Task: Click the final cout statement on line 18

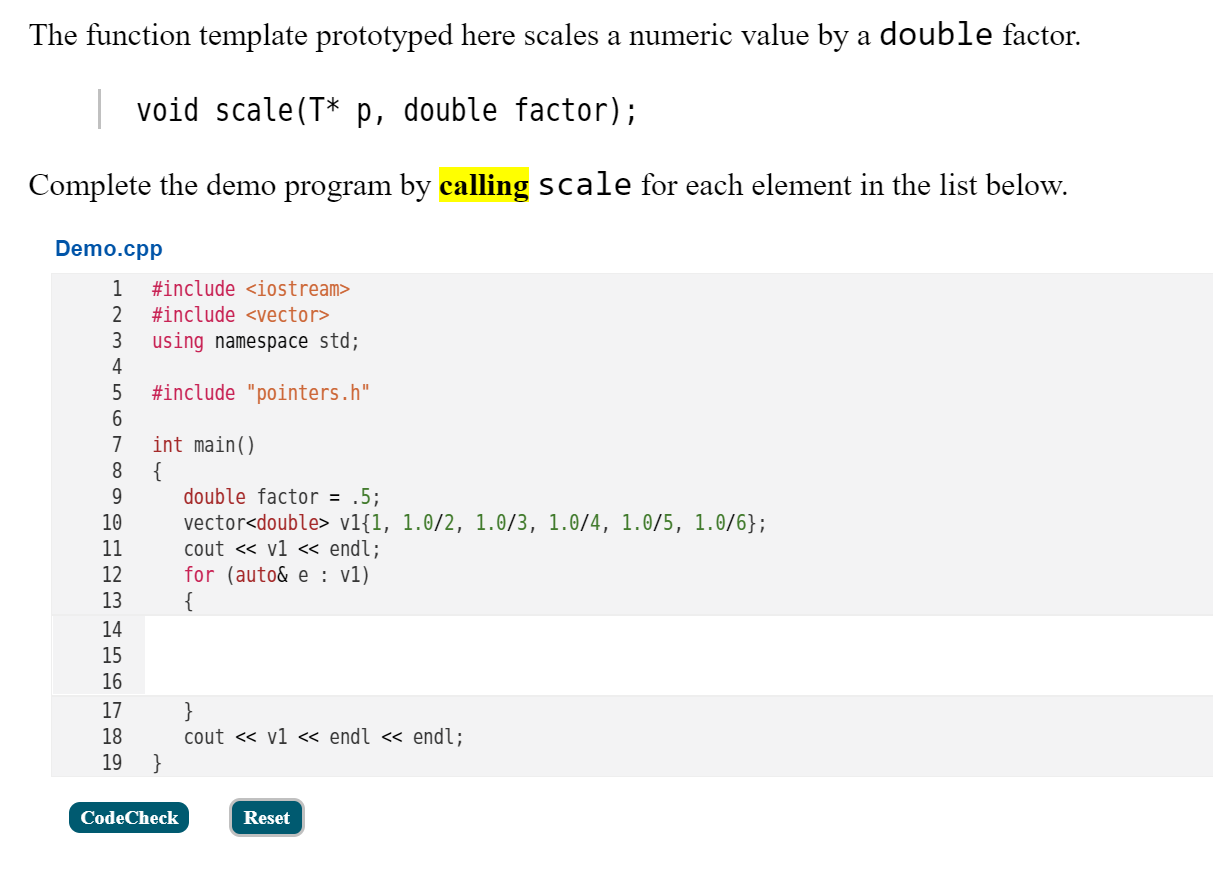Action: pos(324,736)
